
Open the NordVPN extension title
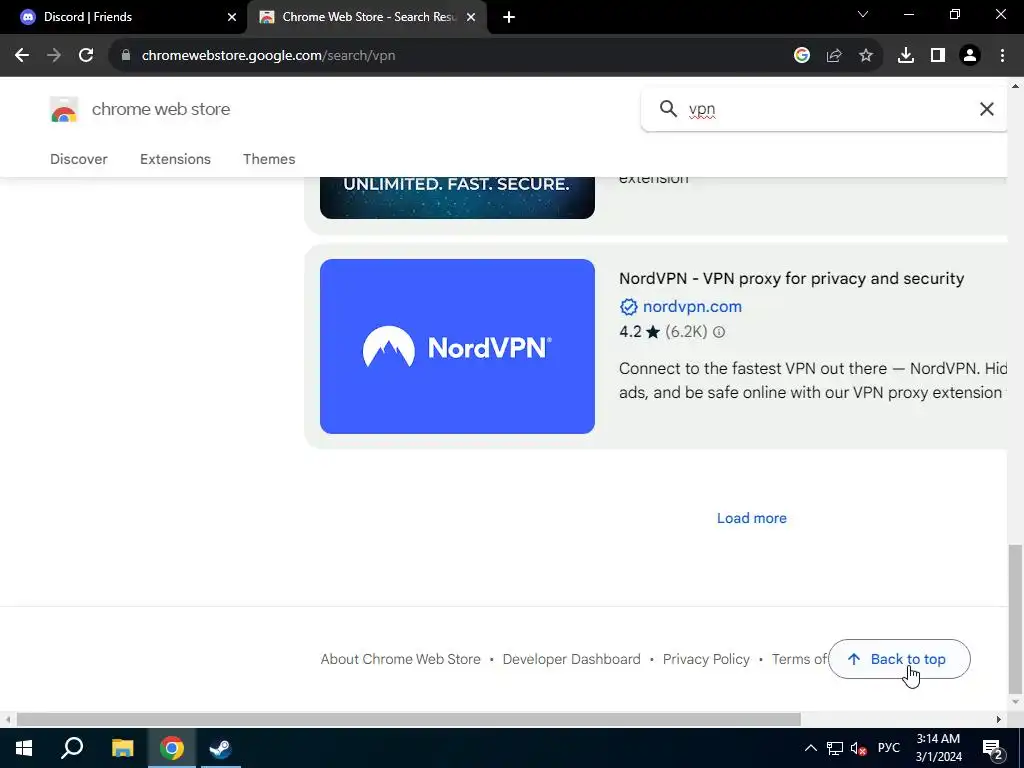coord(792,278)
